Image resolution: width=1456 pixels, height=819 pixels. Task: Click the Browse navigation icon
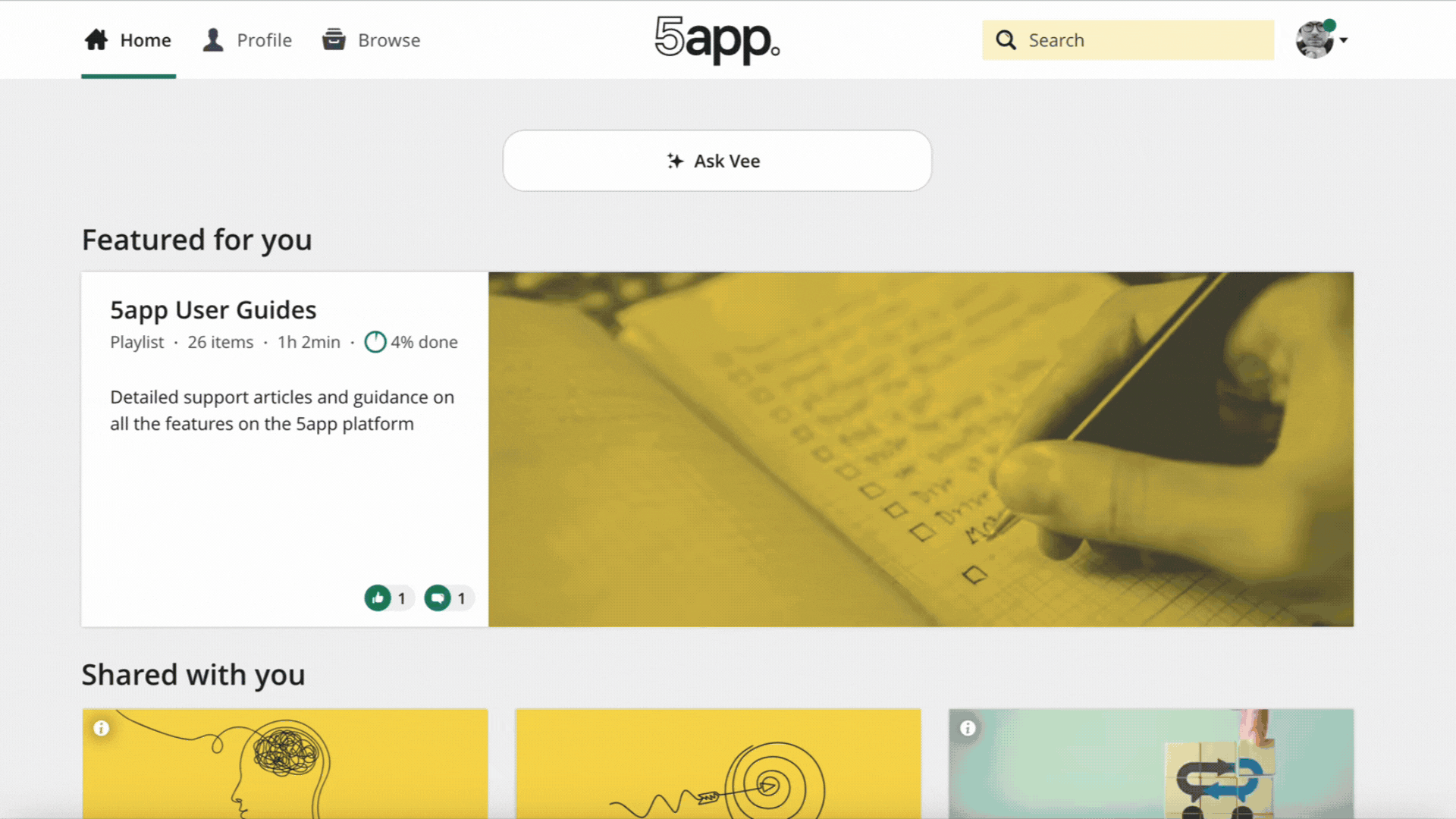pyautogui.click(x=334, y=40)
